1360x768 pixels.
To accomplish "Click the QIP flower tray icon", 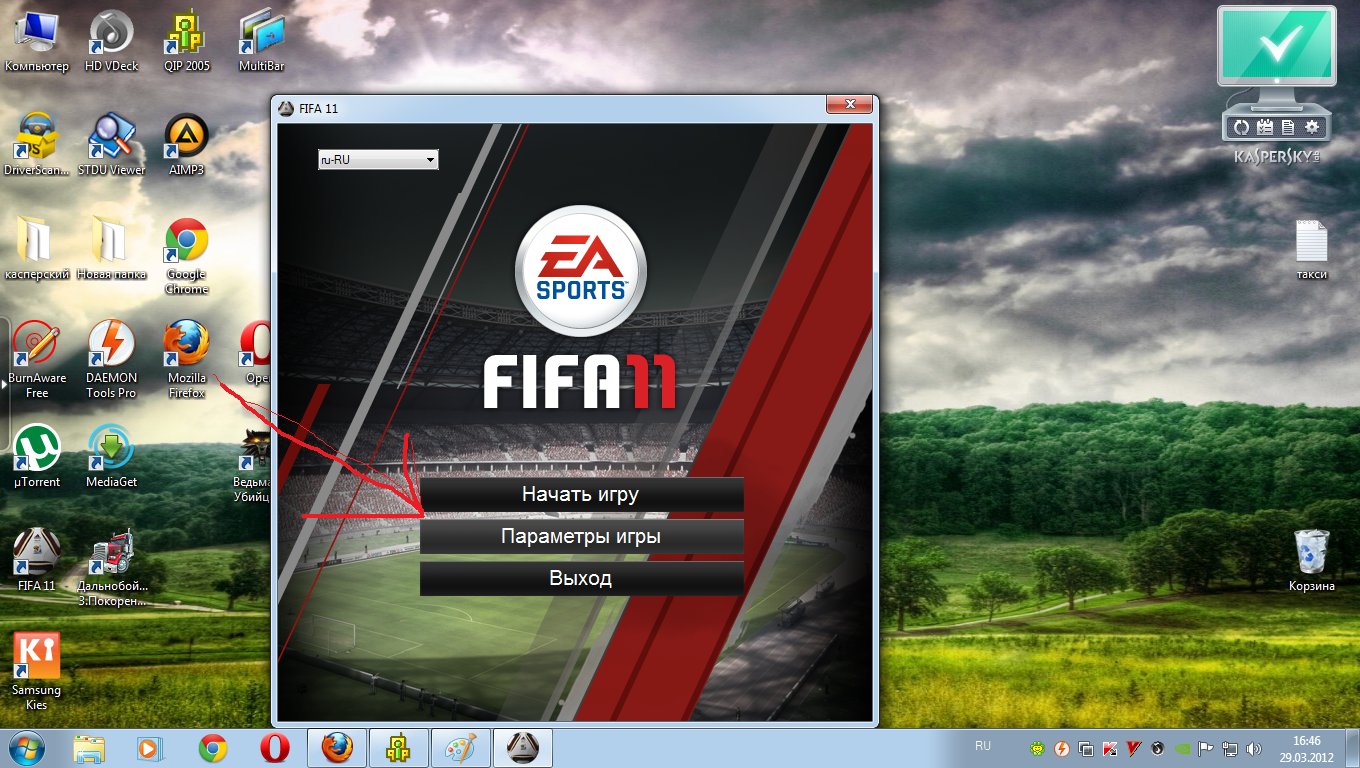I will 1038,748.
